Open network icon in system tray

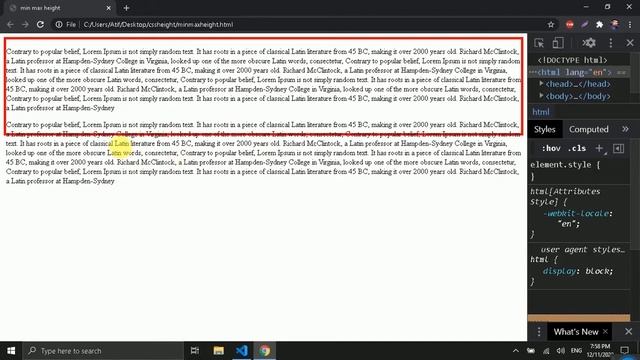[x=546, y=351]
